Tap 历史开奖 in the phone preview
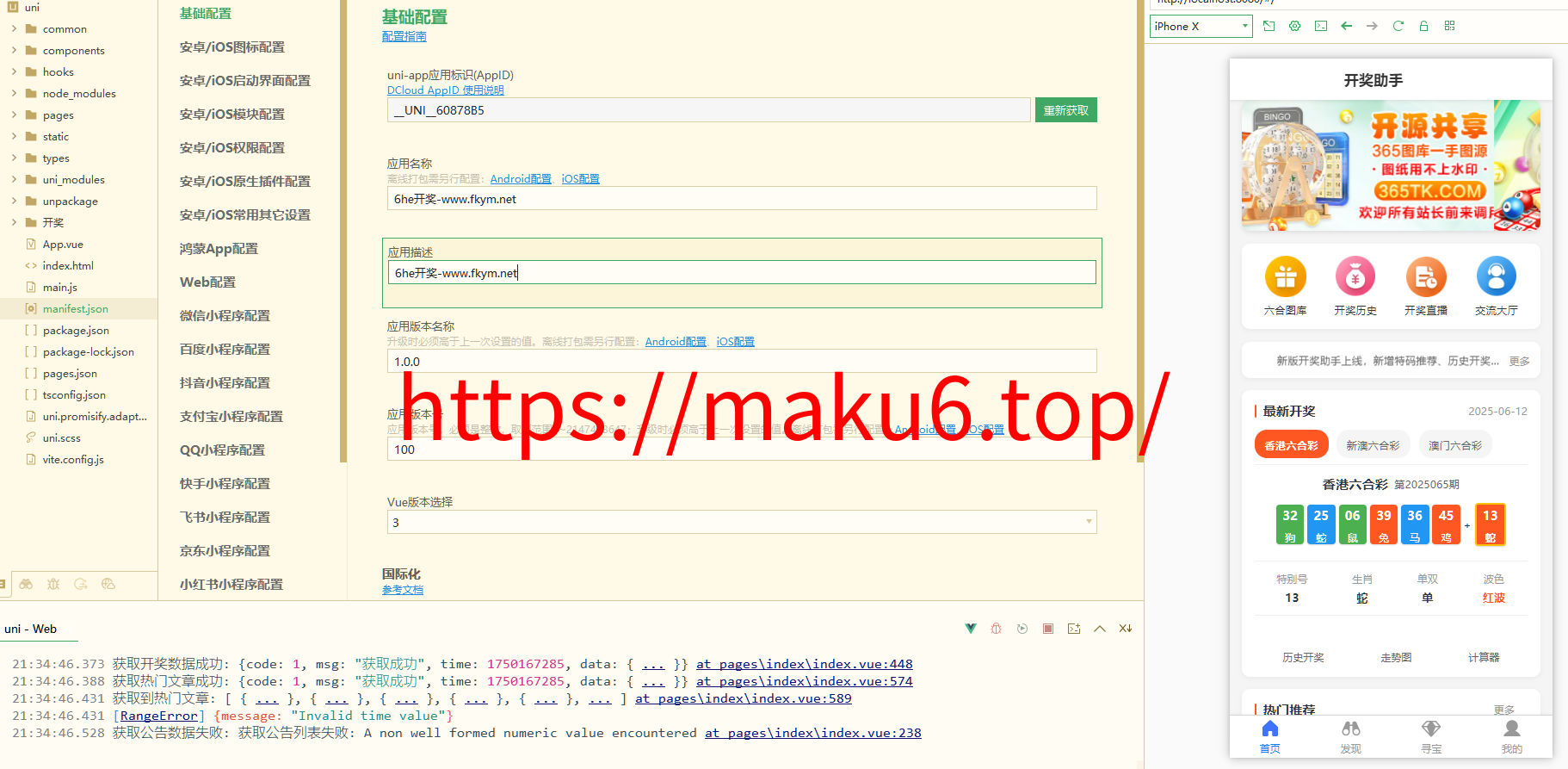This screenshot has width=1568, height=769. click(x=1303, y=657)
